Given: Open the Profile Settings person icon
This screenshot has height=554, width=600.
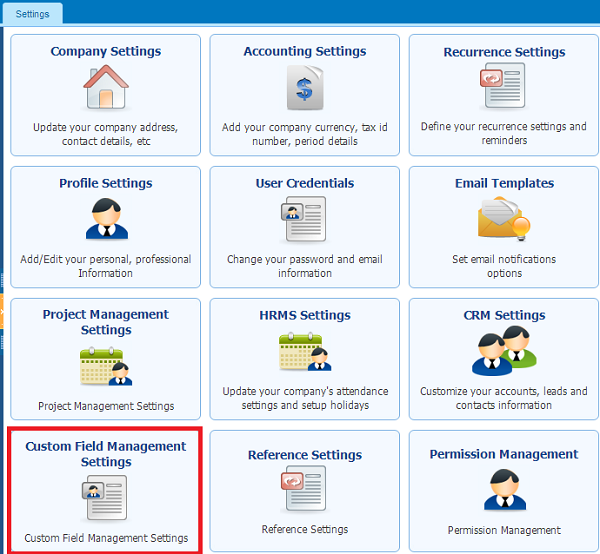Looking at the screenshot, I should tap(107, 219).
